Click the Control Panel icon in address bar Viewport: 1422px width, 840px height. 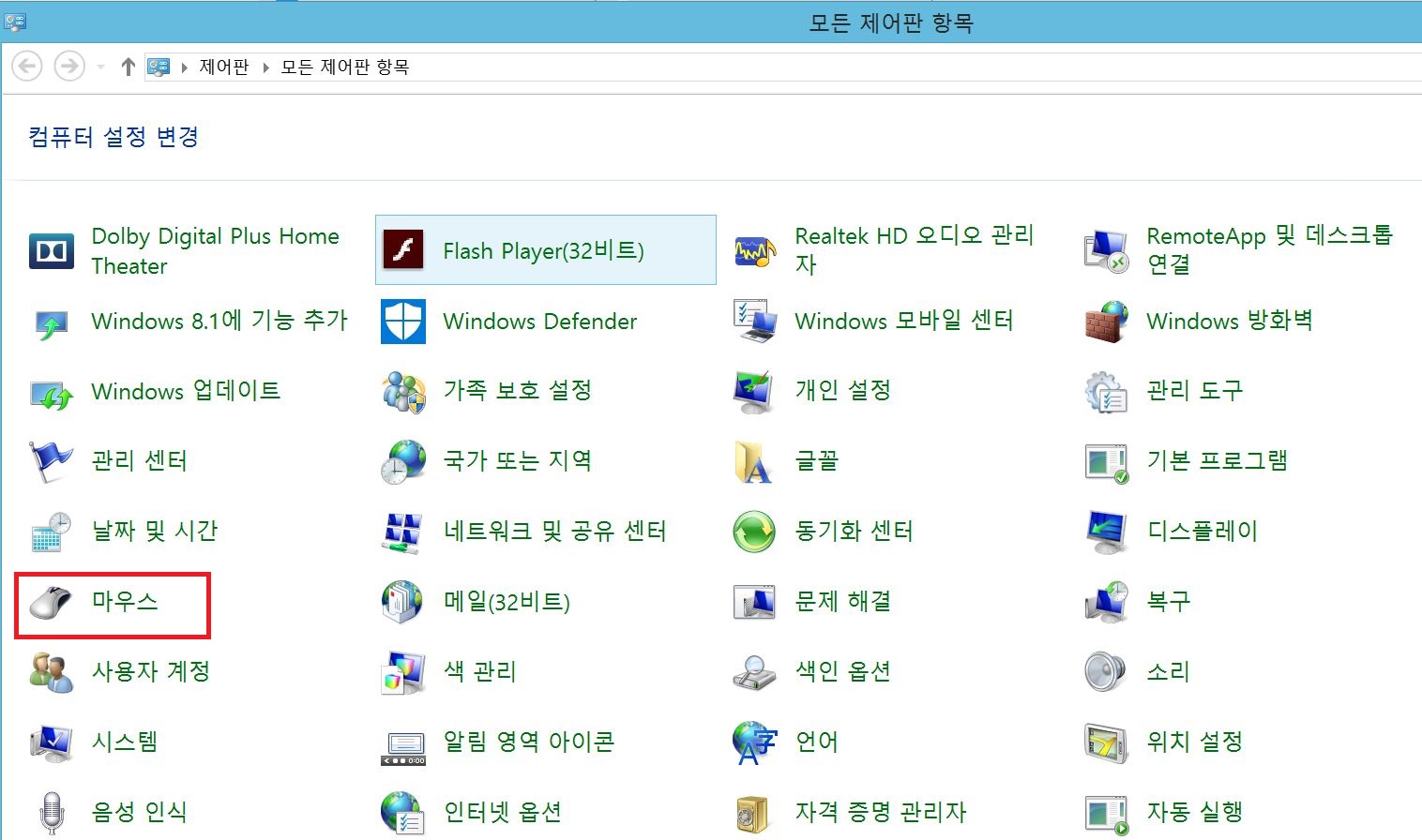pos(159,67)
